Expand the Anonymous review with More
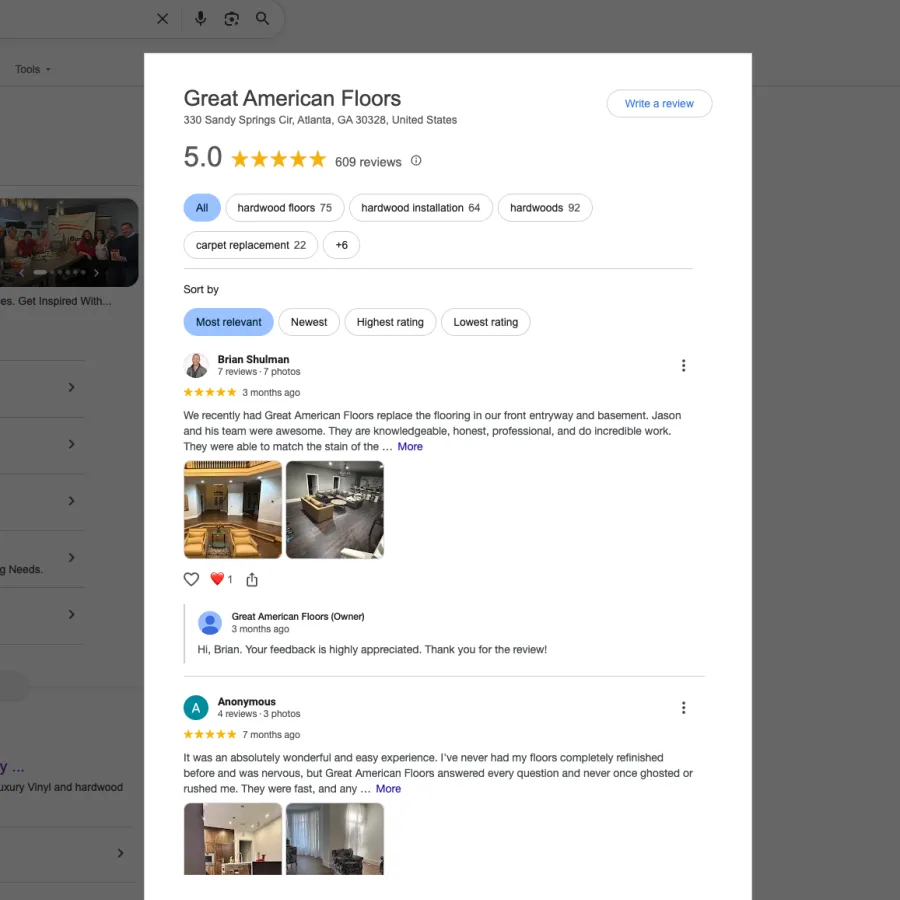The image size is (900, 900). click(x=388, y=789)
